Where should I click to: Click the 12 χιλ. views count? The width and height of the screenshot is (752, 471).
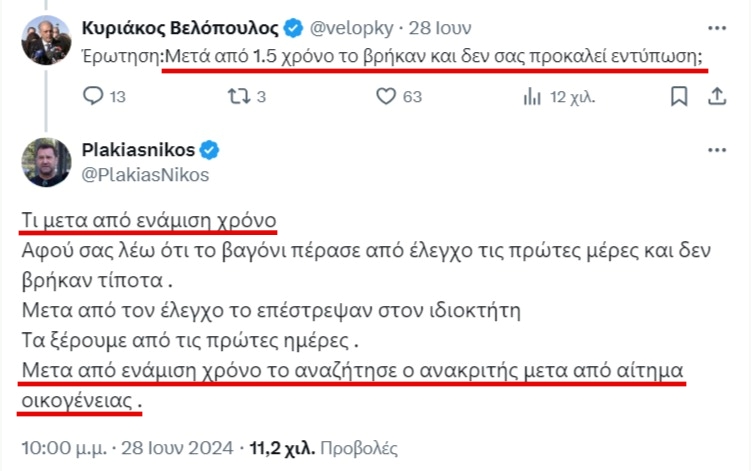coord(572,97)
